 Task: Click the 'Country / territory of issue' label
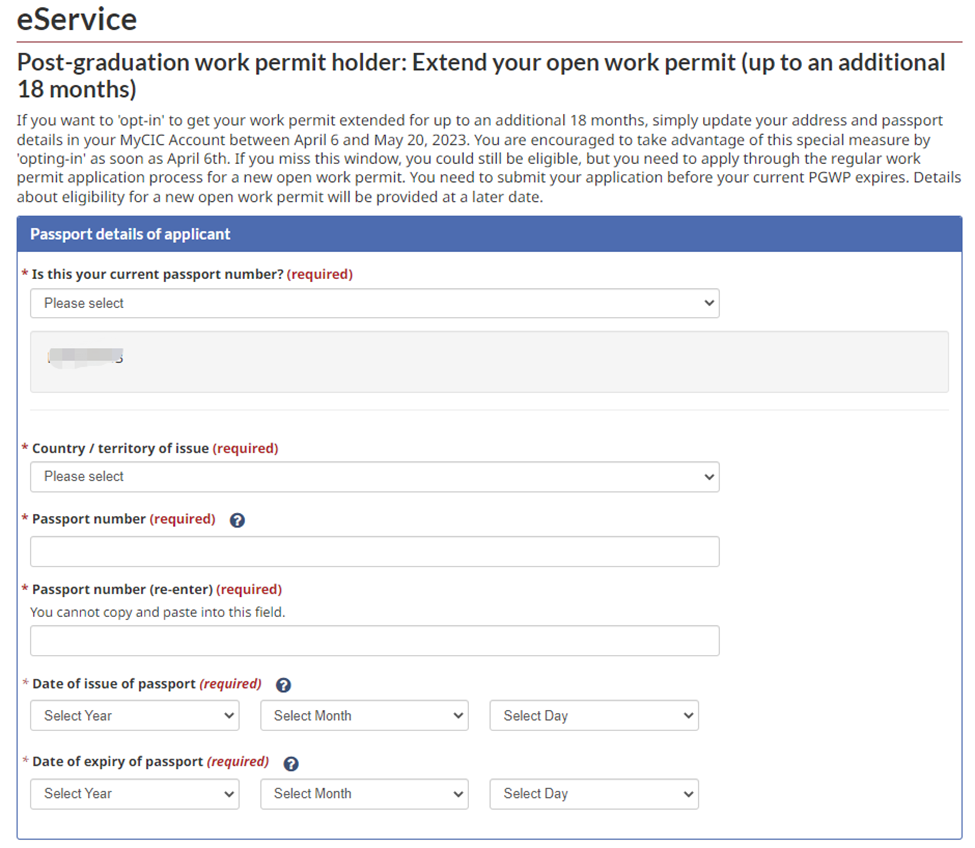click(x=121, y=448)
